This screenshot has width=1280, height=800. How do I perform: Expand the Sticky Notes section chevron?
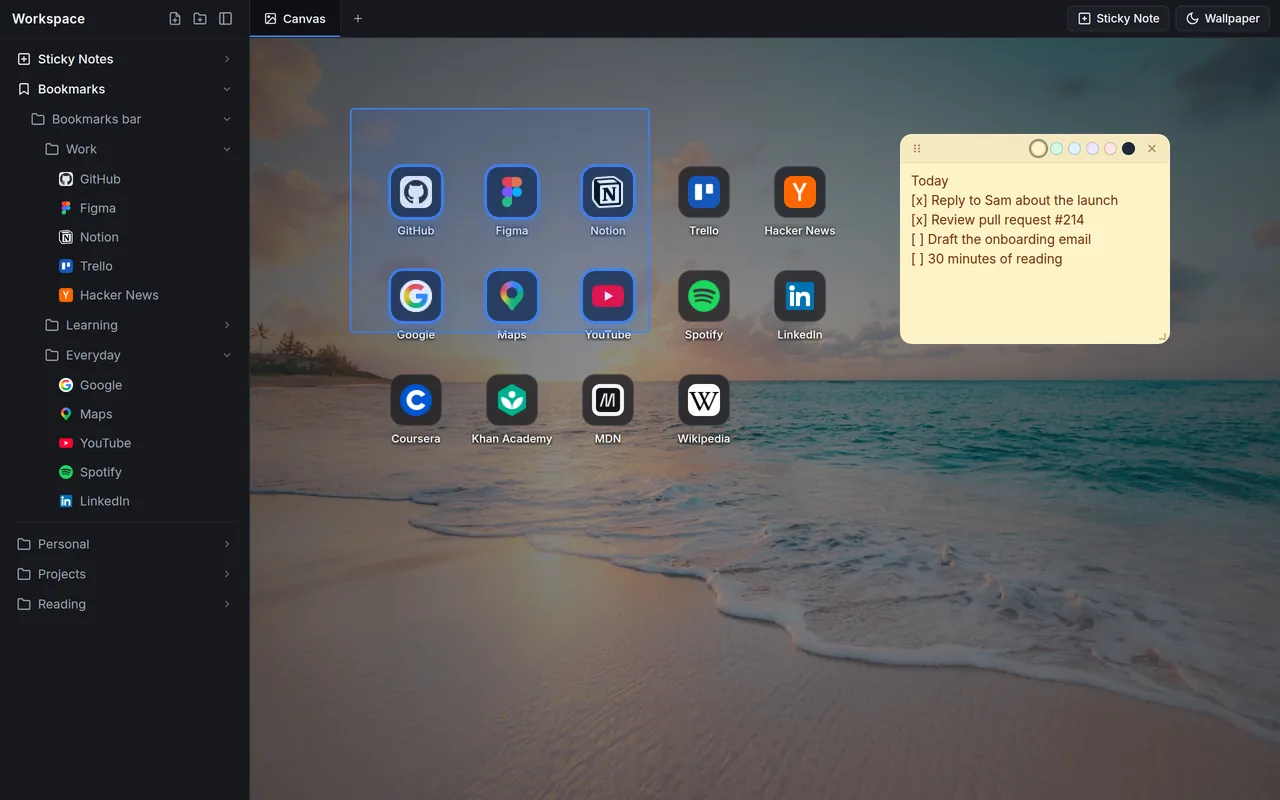click(227, 59)
